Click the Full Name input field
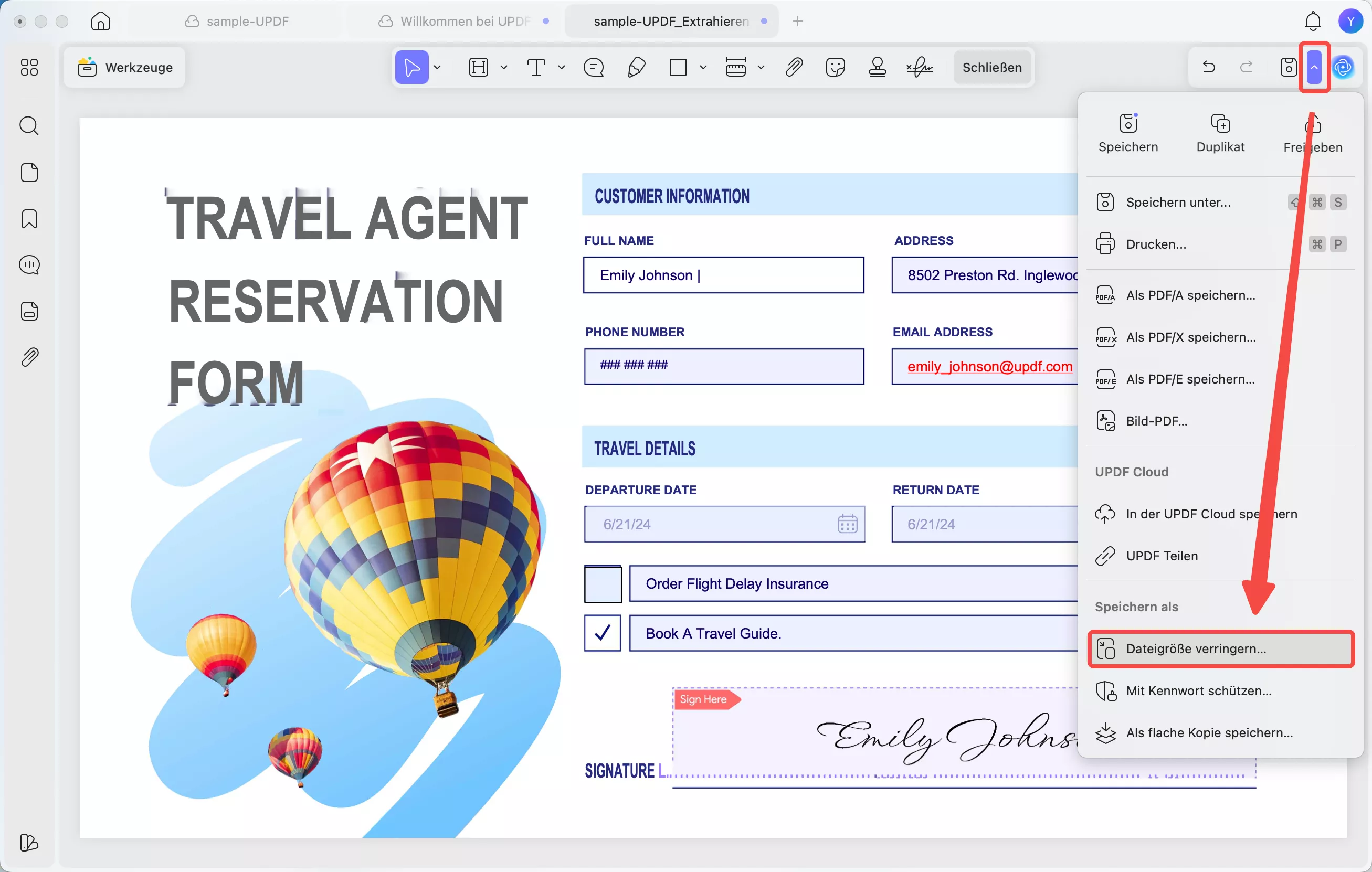This screenshot has width=1372, height=872. coord(723,275)
